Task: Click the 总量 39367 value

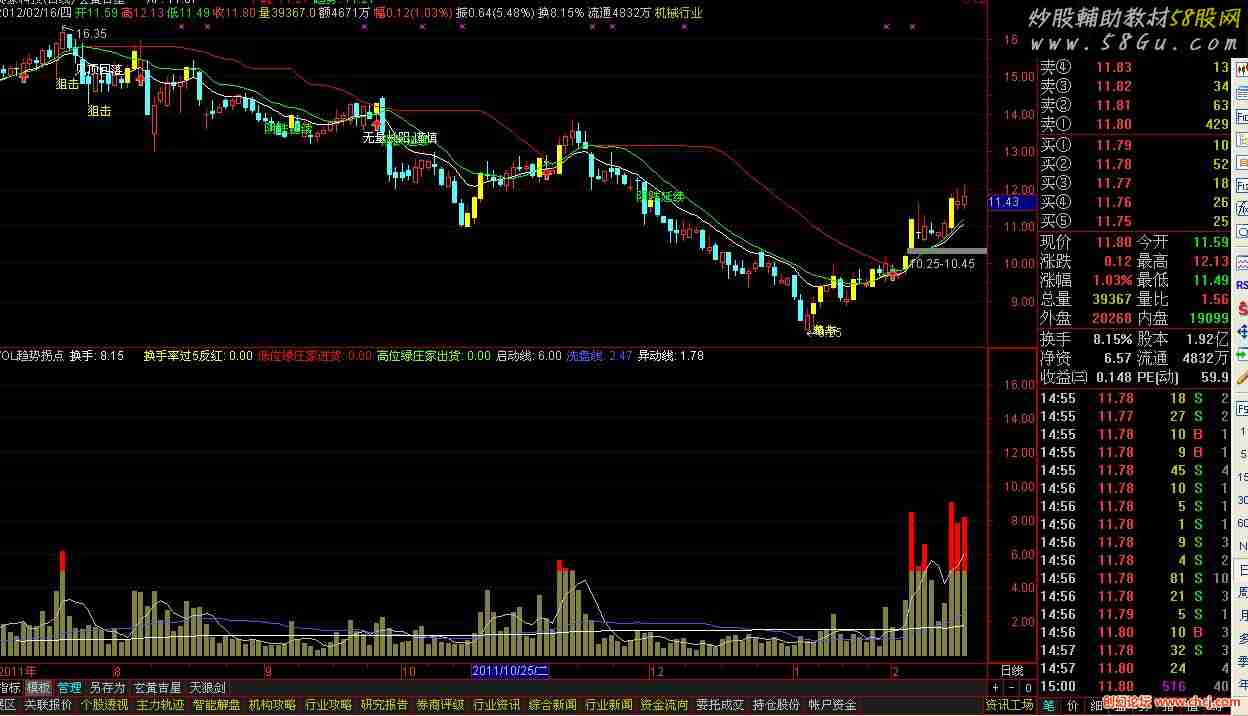Action: coord(1112,298)
